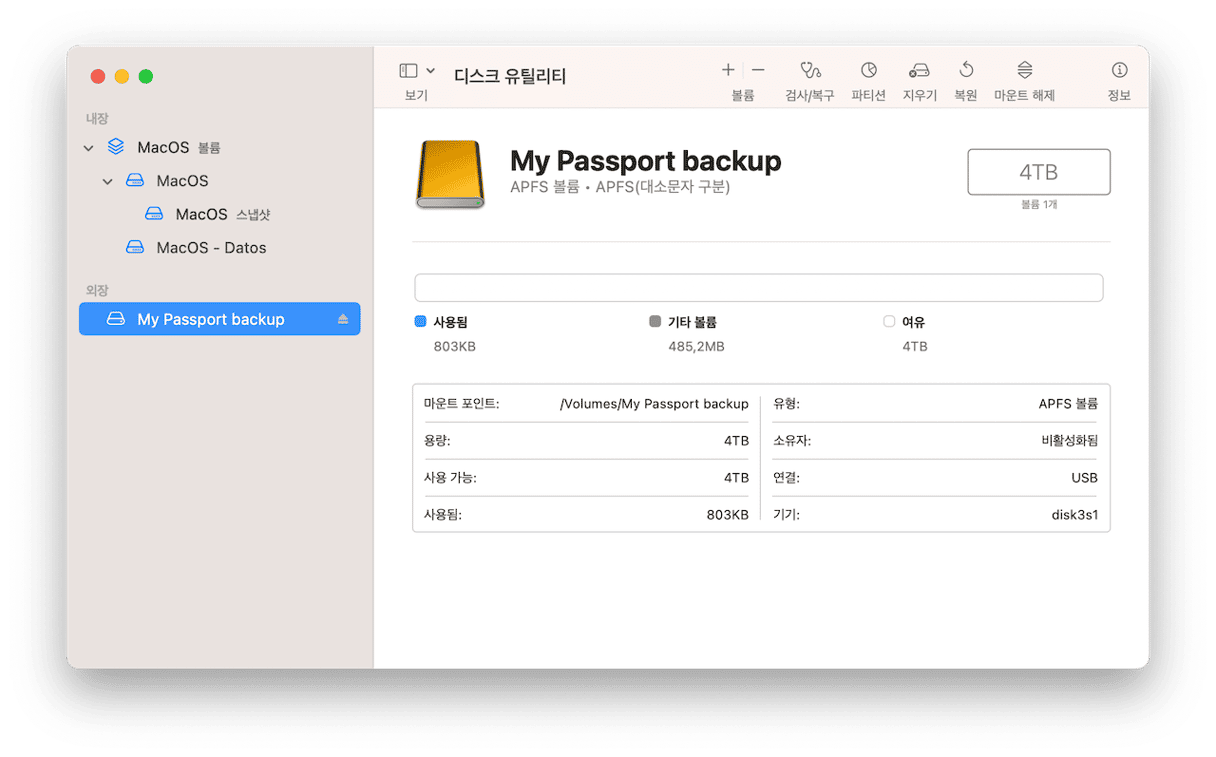The width and height of the screenshot is (1216, 757).
Task: Toggle the sidebar view button
Action: coord(408,71)
